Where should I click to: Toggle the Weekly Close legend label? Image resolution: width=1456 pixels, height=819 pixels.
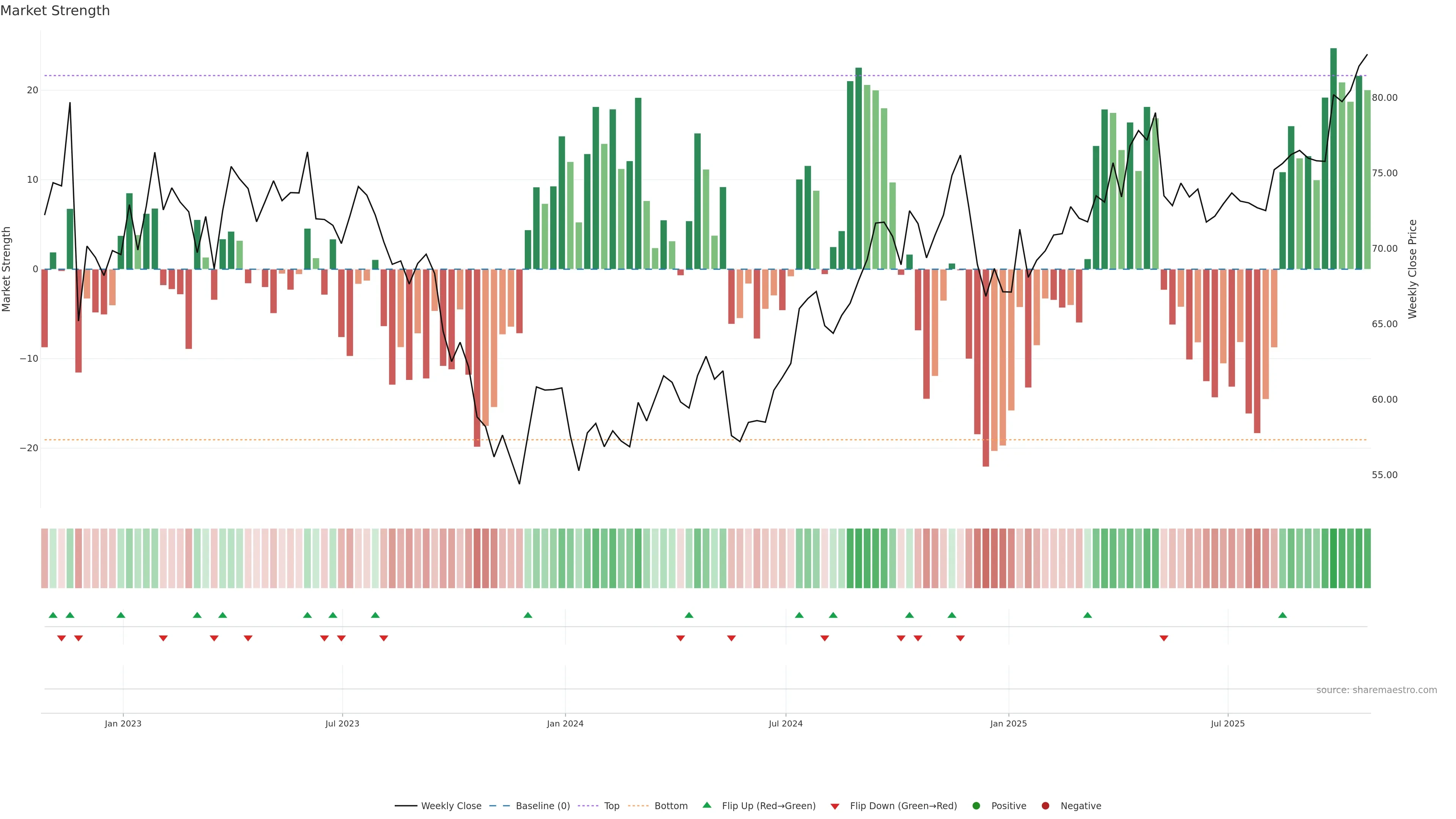tap(451, 805)
